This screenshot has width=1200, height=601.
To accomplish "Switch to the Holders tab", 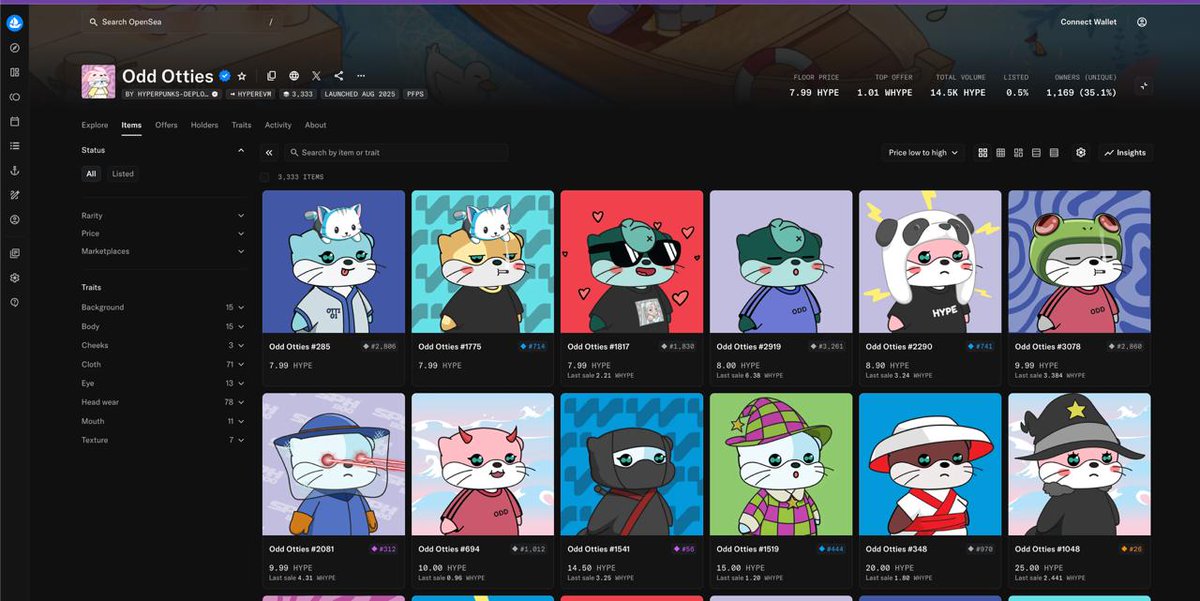I will pos(204,126).
